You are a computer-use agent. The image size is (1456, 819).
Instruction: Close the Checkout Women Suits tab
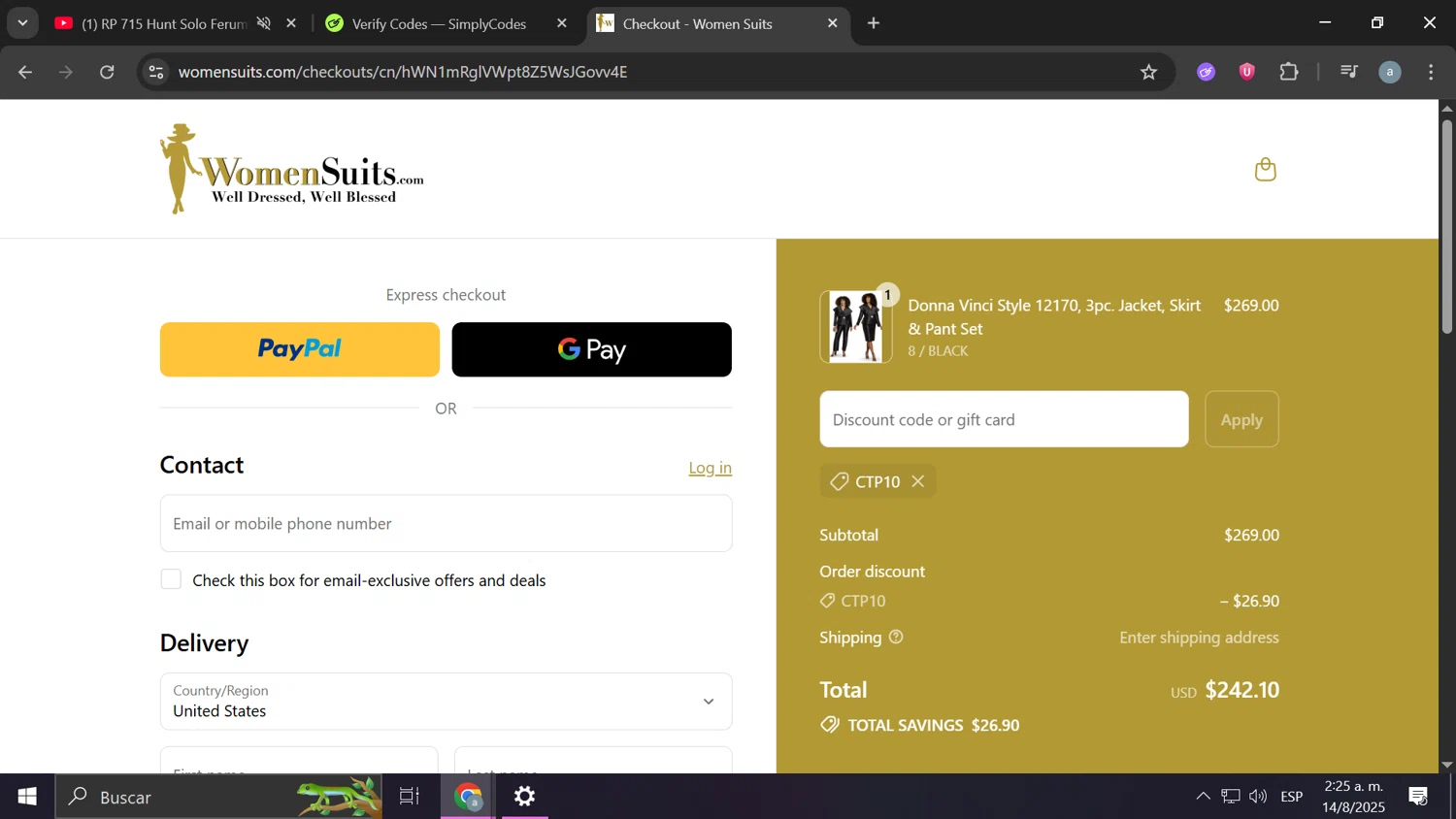[x=832, y=23]
